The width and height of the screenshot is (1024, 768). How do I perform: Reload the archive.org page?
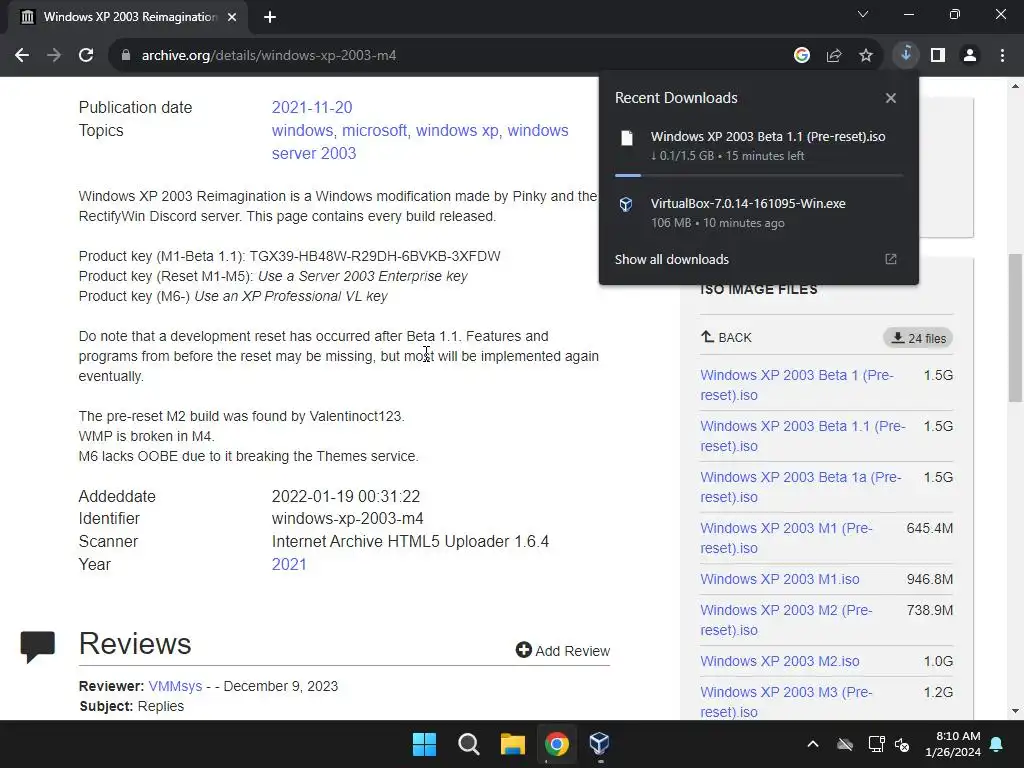(x=86, y=56)
